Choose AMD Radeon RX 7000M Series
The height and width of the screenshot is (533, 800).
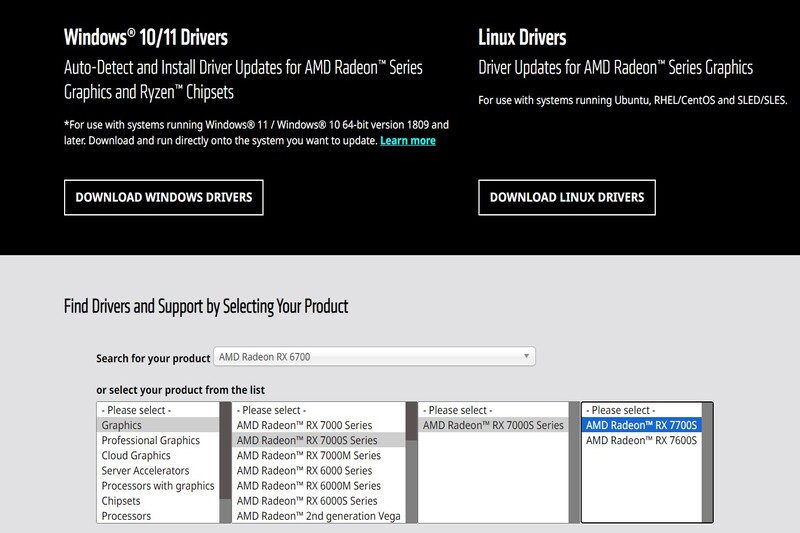(x=318, y=455)
